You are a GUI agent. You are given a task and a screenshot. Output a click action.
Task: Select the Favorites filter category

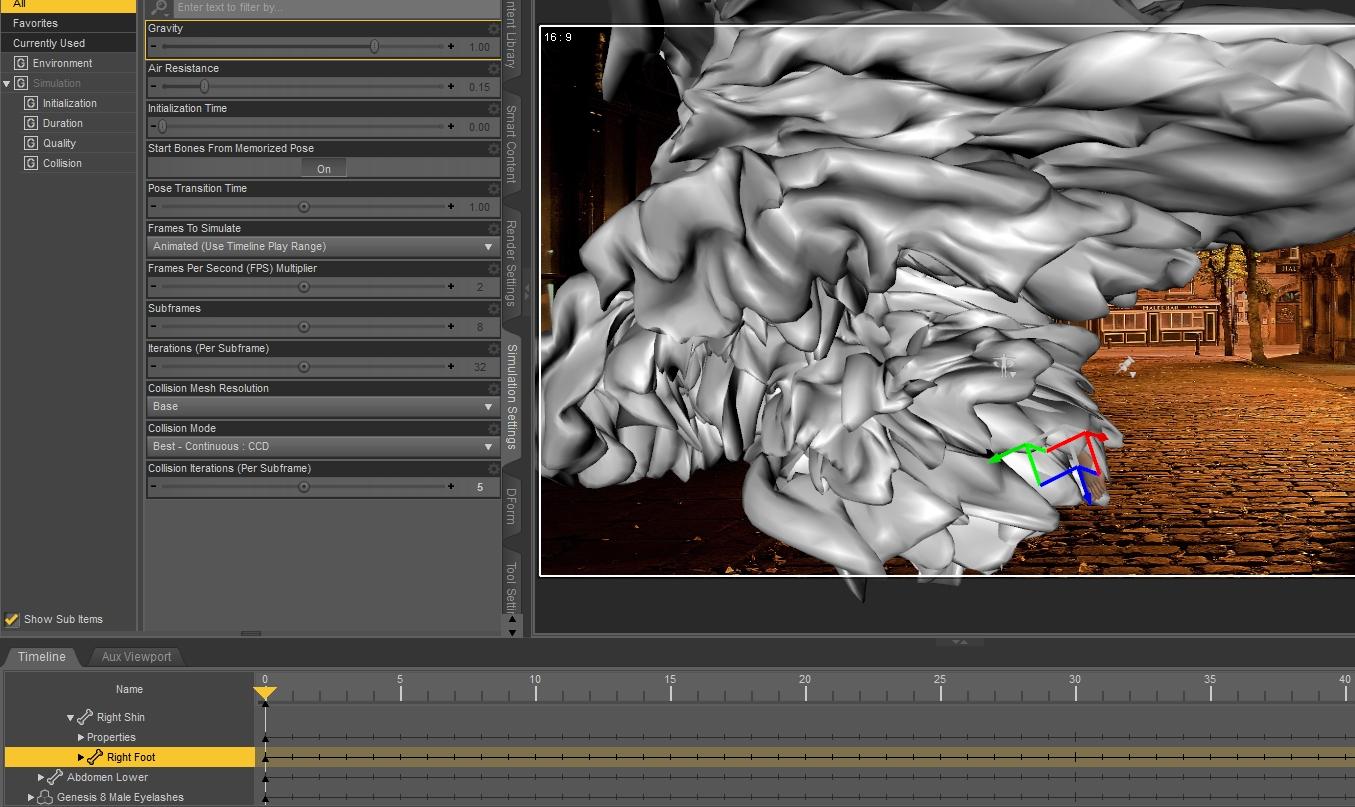tap(35, 23)
